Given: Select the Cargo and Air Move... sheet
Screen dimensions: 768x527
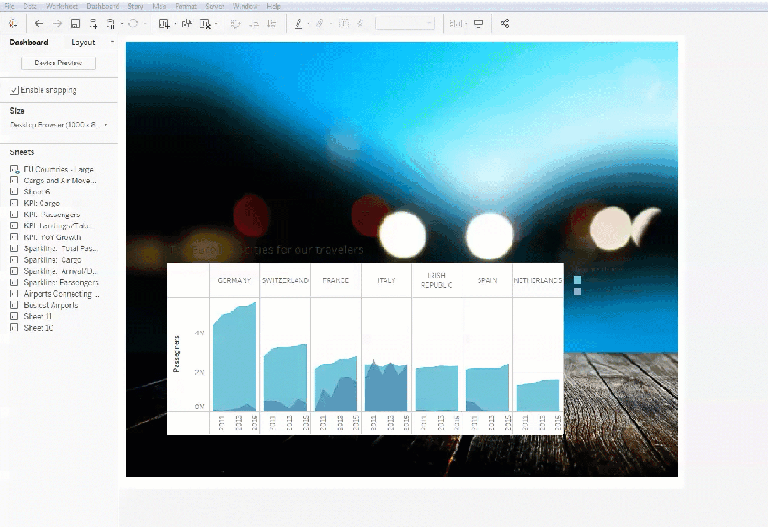Looking at the screenshot, I should tap(54, 180).
